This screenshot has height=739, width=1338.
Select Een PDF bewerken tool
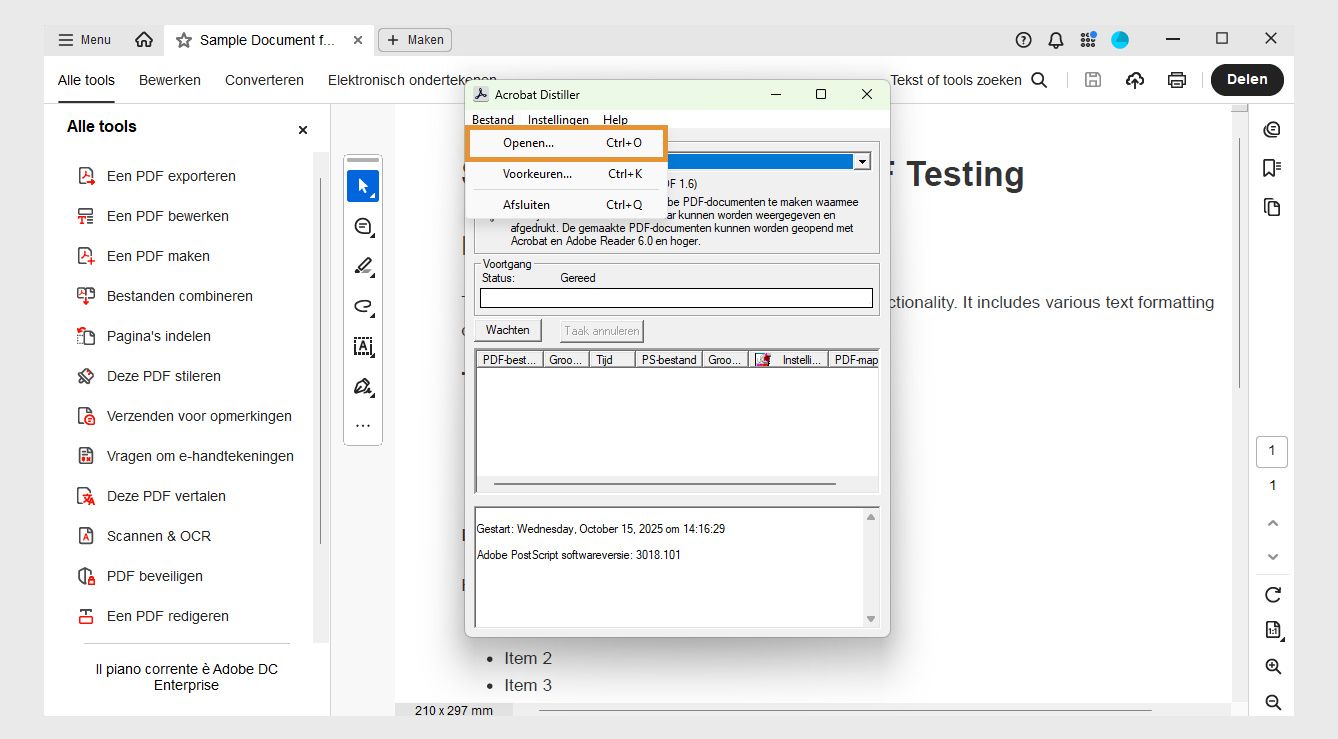(x=168, y=216)
